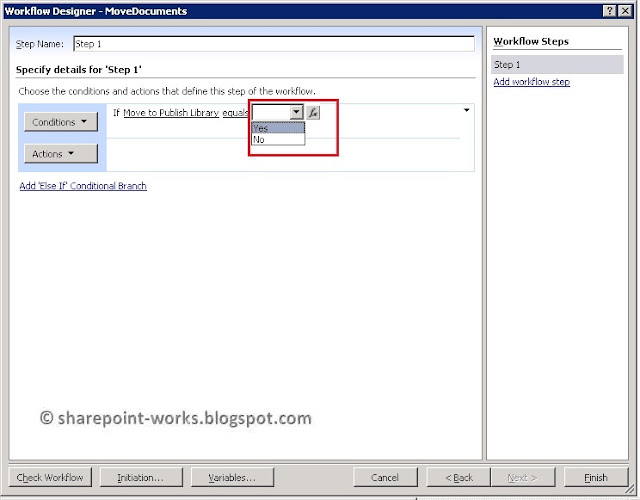640x500 pixels.
Task: Add 'Else If' Conditional Branch
Action: (83, 186)
